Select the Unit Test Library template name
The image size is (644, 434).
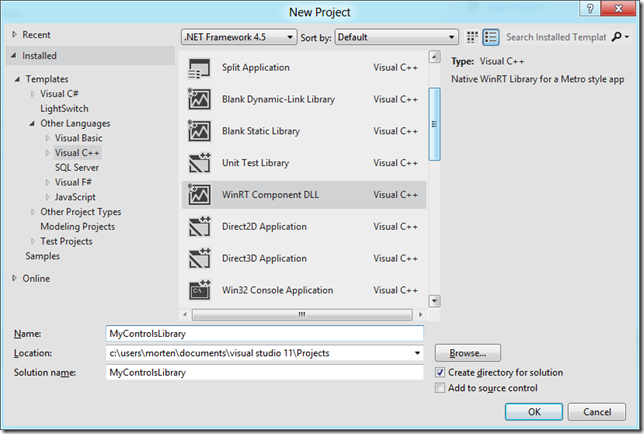[x=255, y=163]
